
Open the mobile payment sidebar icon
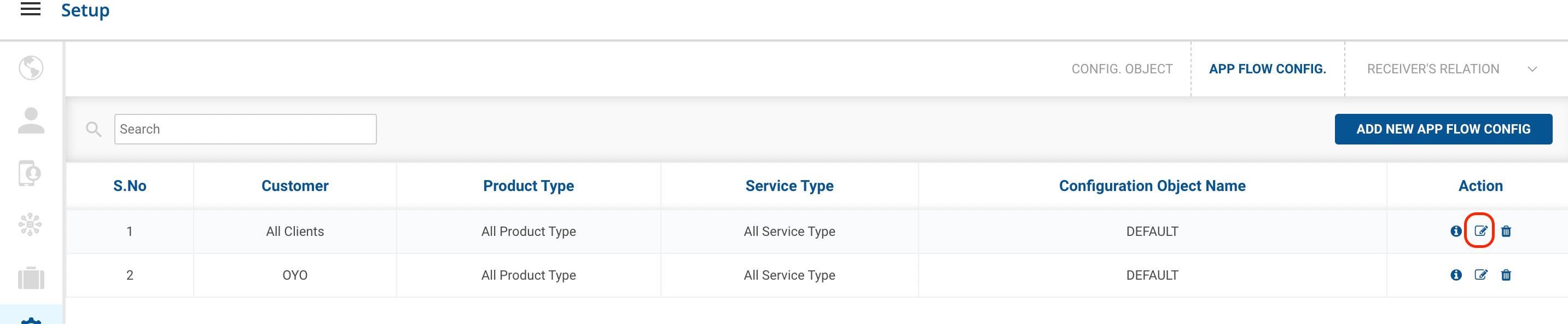[x=31, y=173]
